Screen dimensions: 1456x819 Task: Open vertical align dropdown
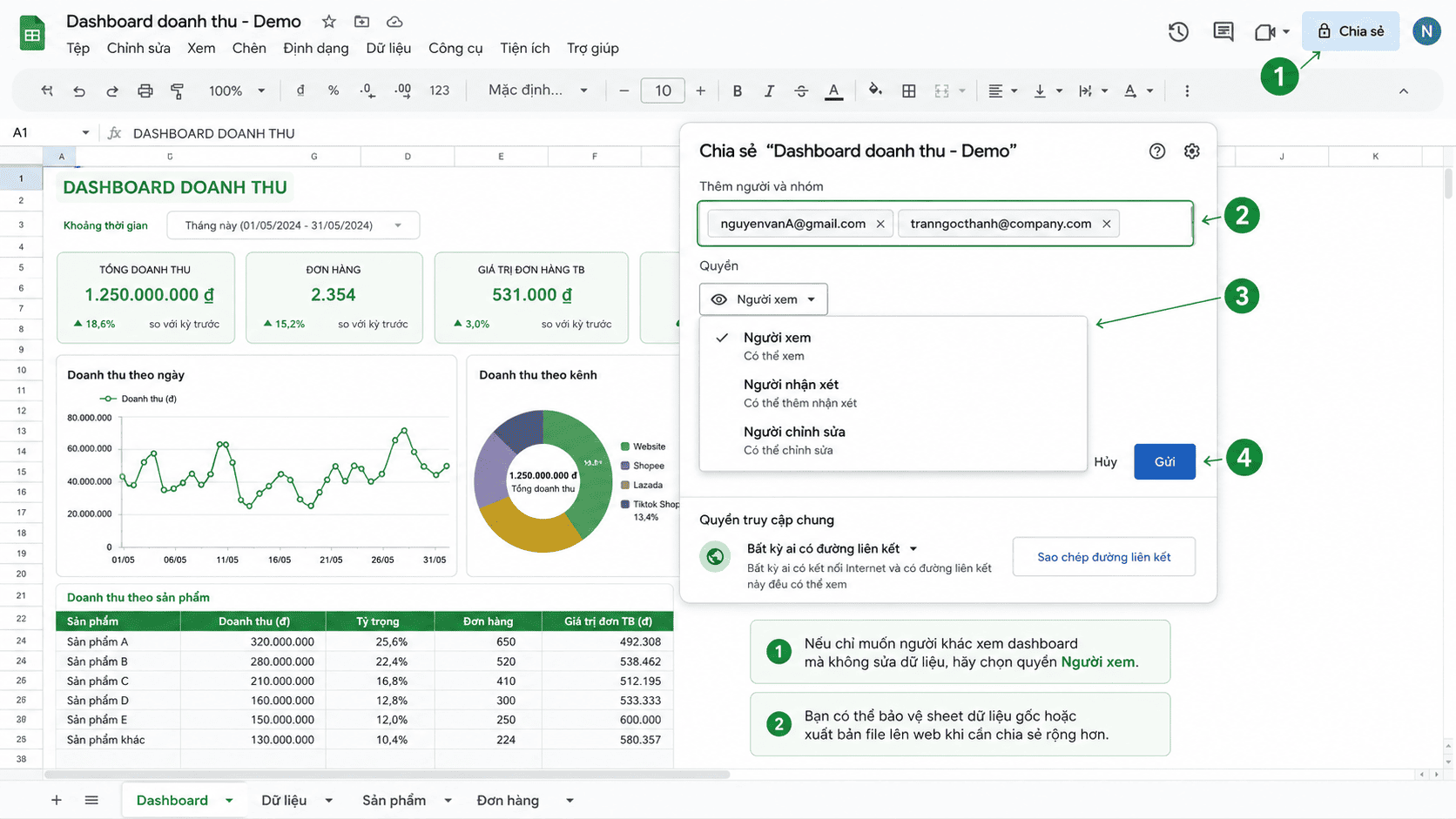click(x=1048, y=91)
